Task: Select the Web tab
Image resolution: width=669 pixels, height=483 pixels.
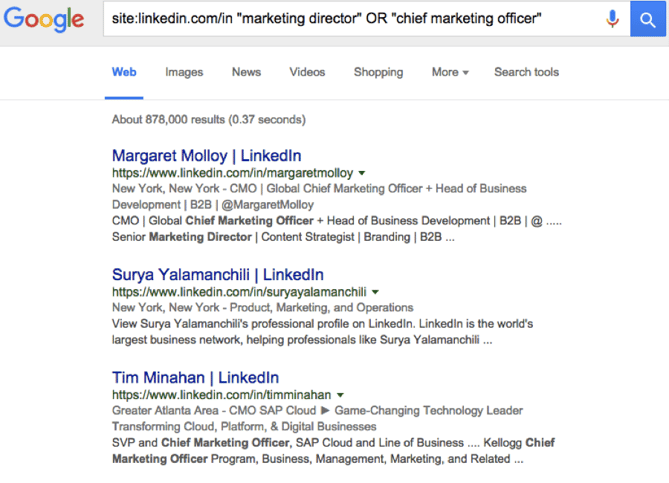Action: tap(124, 72)
